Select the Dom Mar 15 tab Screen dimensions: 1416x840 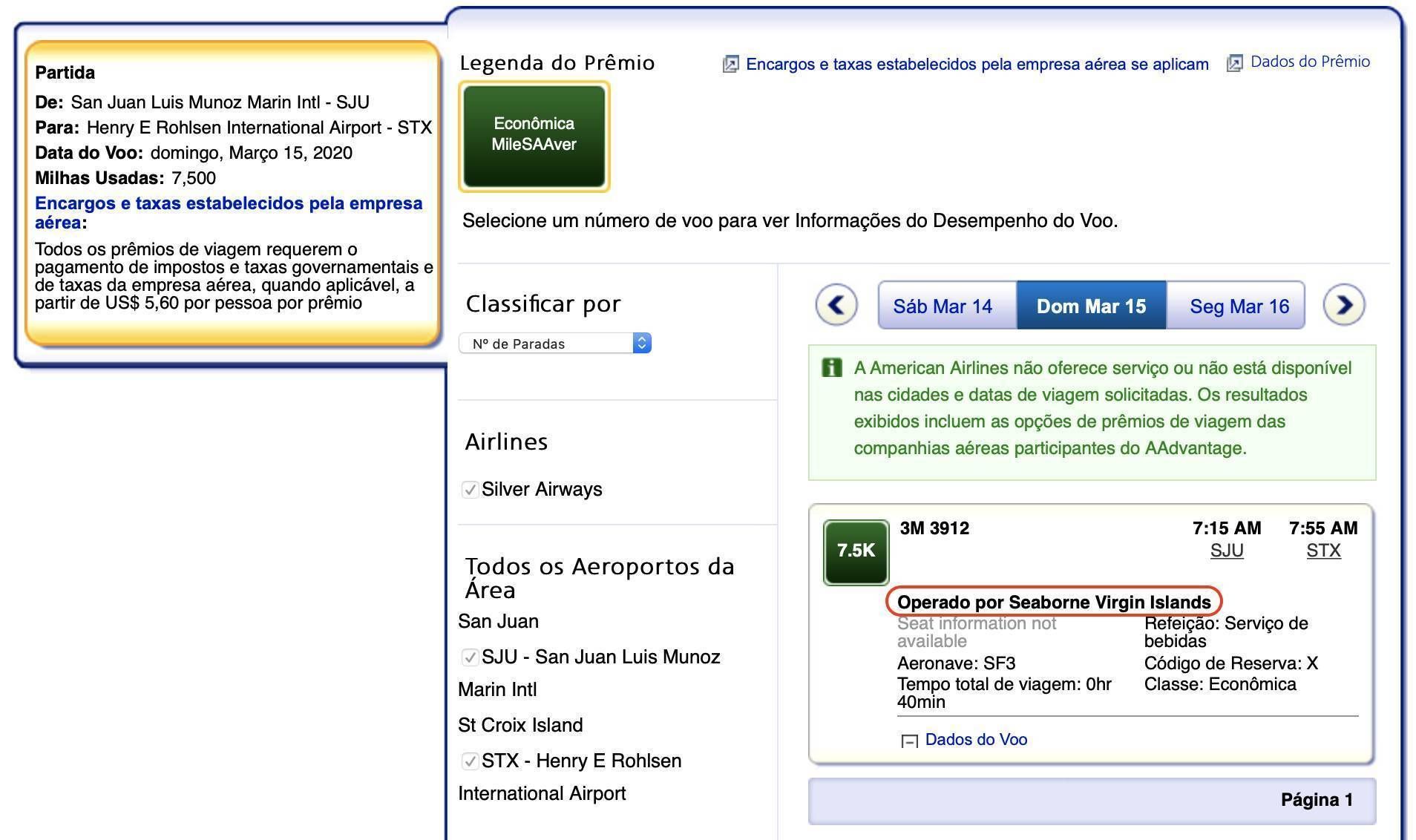click(1091, 306)
